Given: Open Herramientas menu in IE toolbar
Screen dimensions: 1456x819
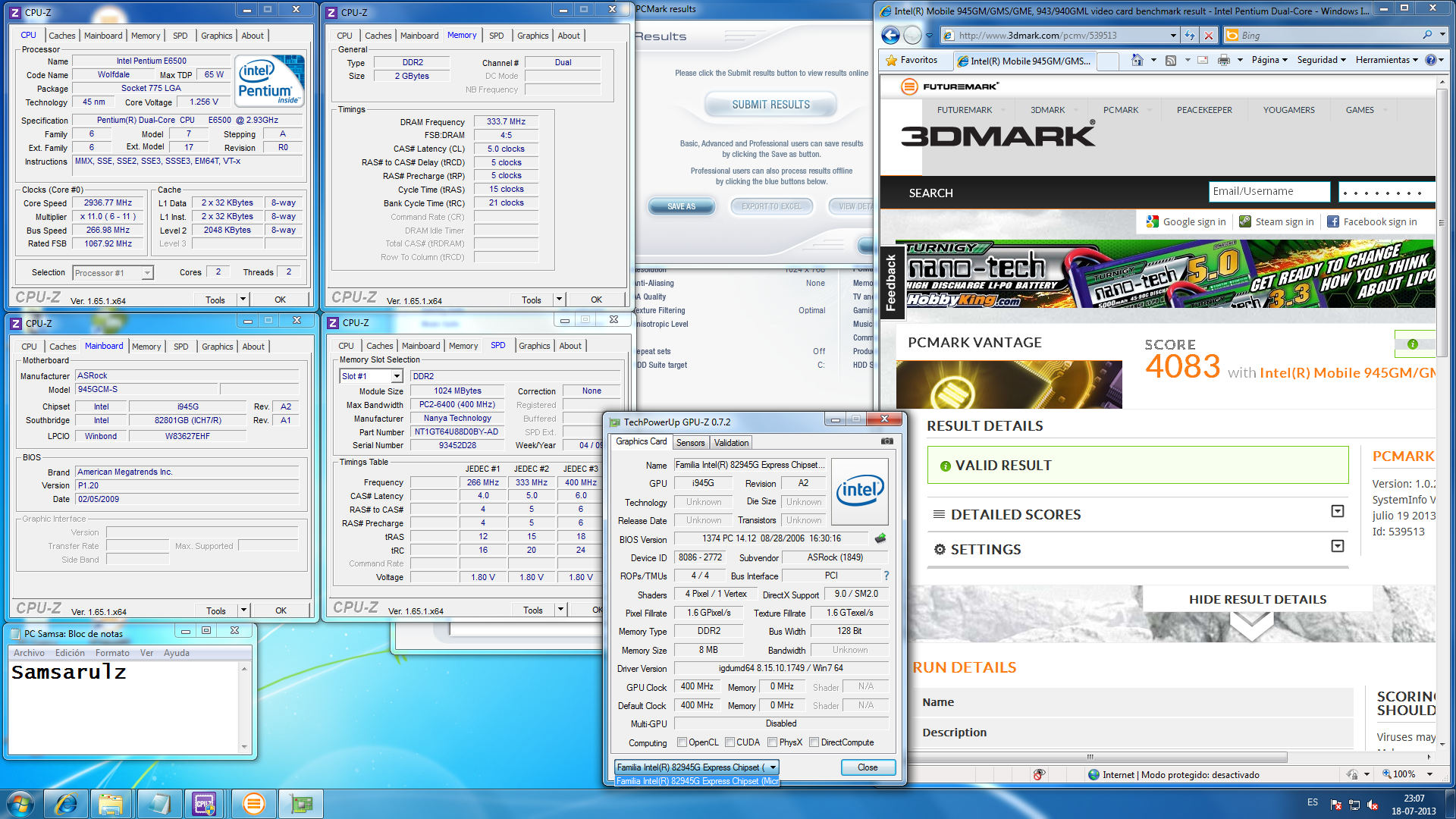Looking at the screenshot, I should (1387, 60).
